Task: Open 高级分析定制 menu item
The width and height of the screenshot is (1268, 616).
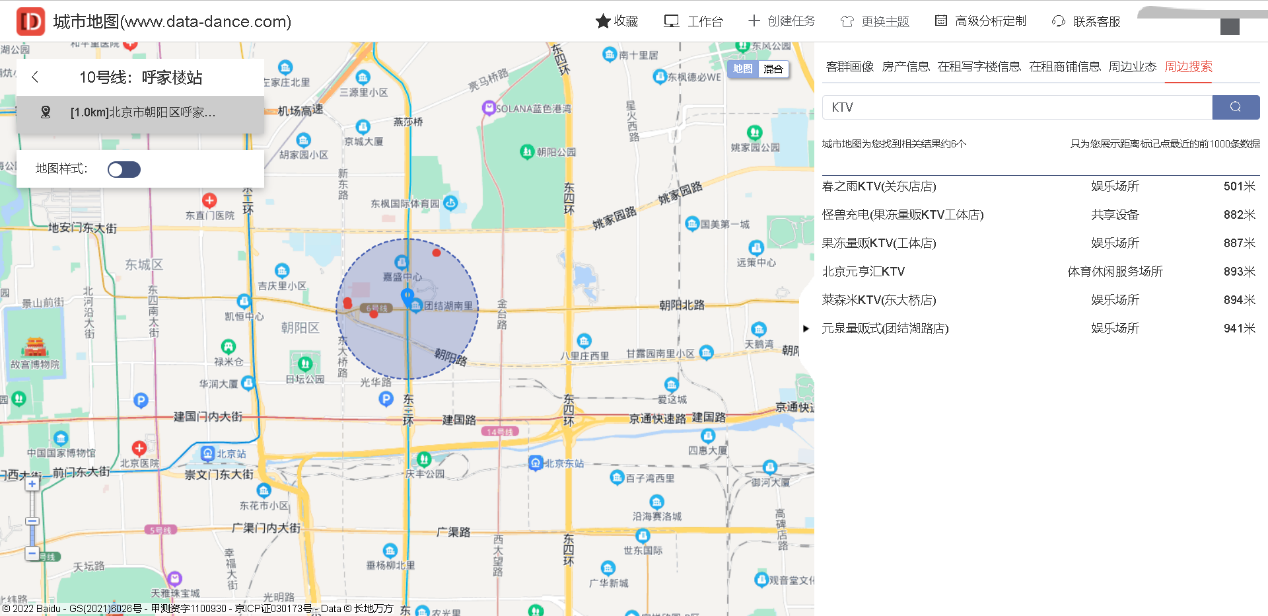Action: point(980,21)
